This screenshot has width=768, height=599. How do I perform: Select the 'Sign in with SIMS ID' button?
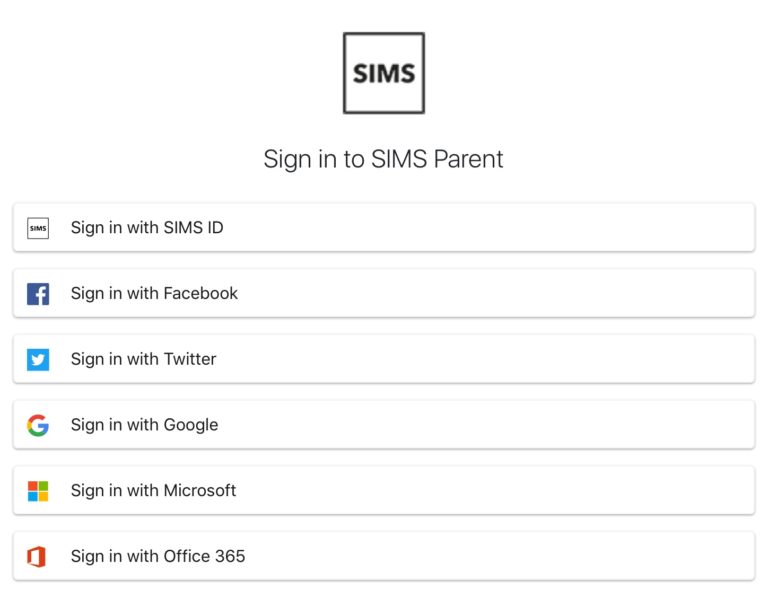(384, 227)
